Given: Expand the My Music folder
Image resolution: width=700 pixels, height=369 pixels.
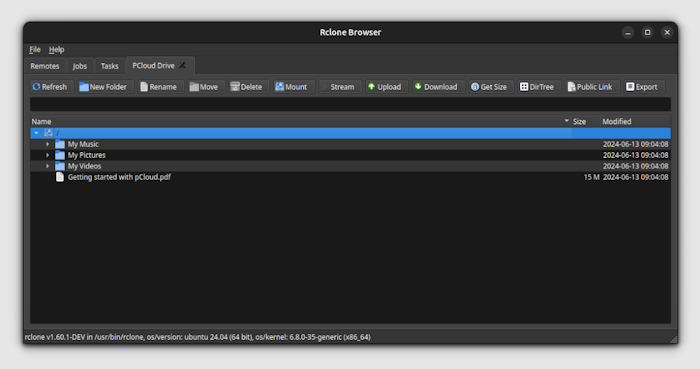Looking at the screenshot, I should tap(47, 144).
